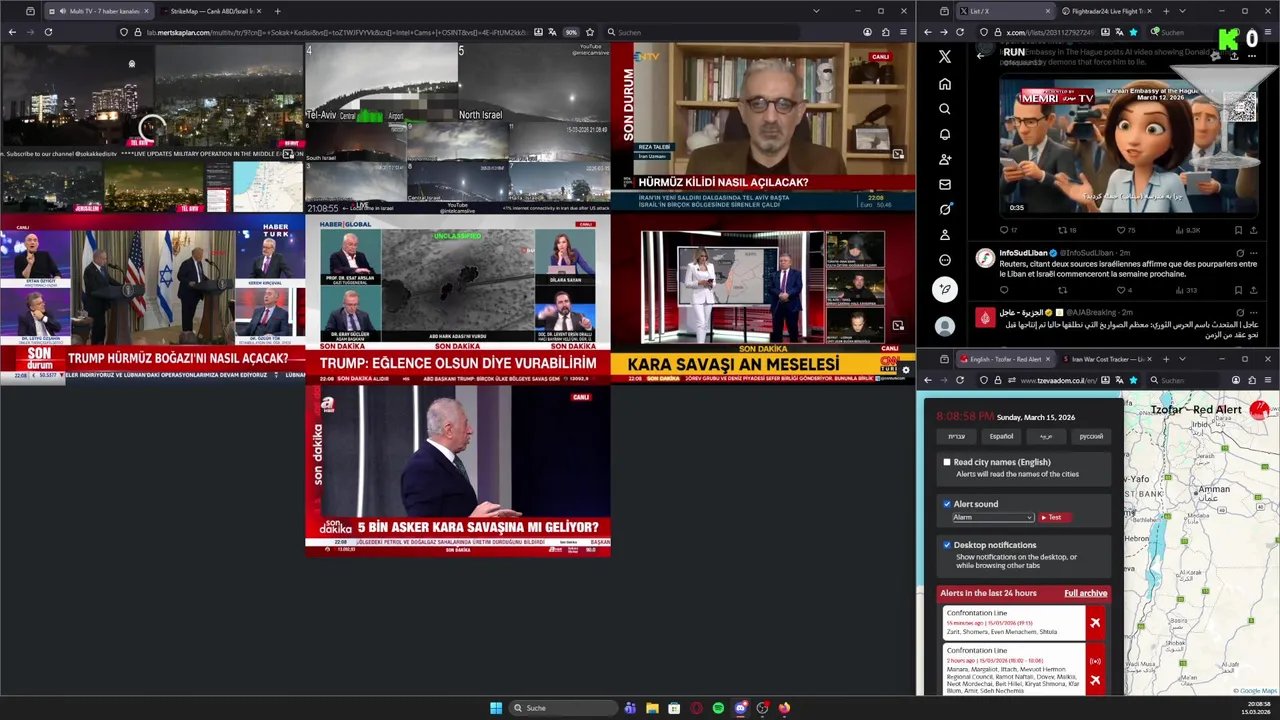The height and width of the screenshot is (720, 1280).
Task: Bookmark the MEMRI TV video post
Action: point(1238,230)
